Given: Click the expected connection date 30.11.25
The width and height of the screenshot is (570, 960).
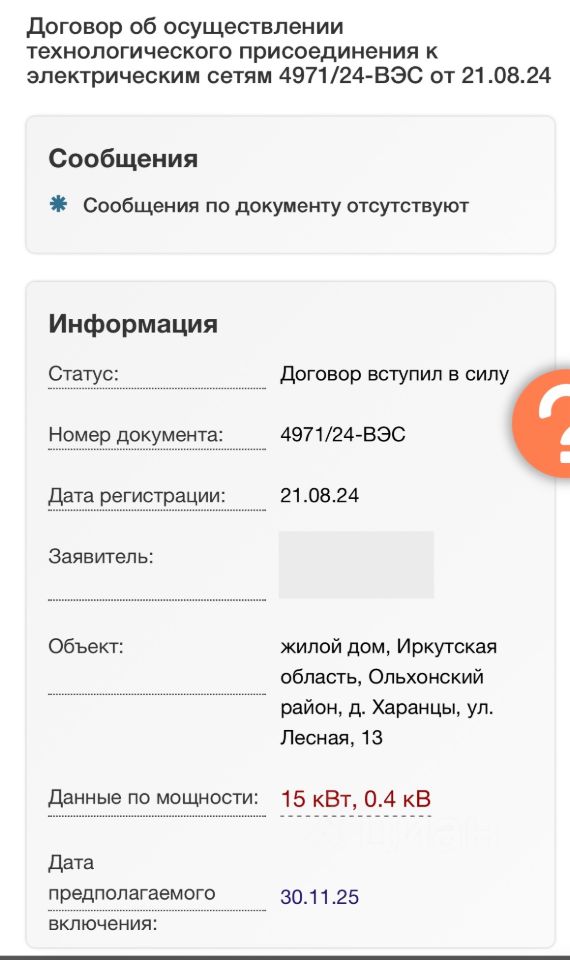Looking at the screenshot, I should [x=320, y=896].
